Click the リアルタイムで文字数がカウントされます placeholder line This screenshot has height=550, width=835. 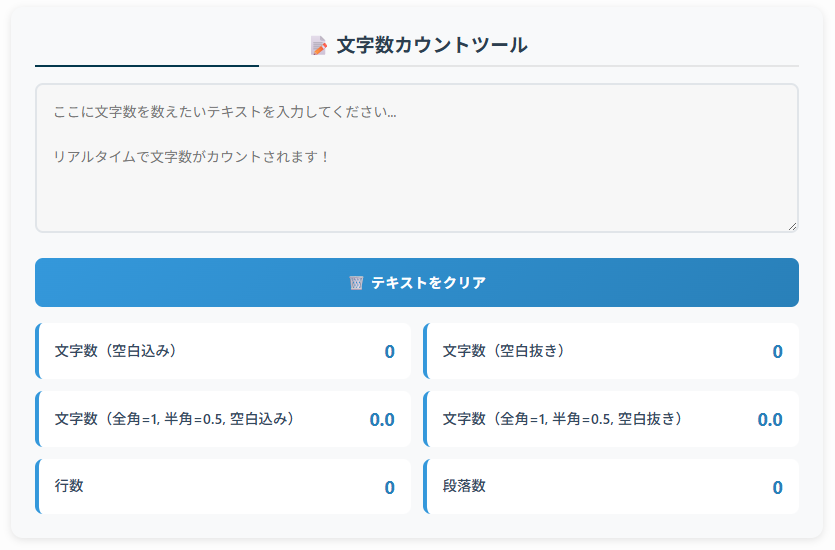pos(191,157)
